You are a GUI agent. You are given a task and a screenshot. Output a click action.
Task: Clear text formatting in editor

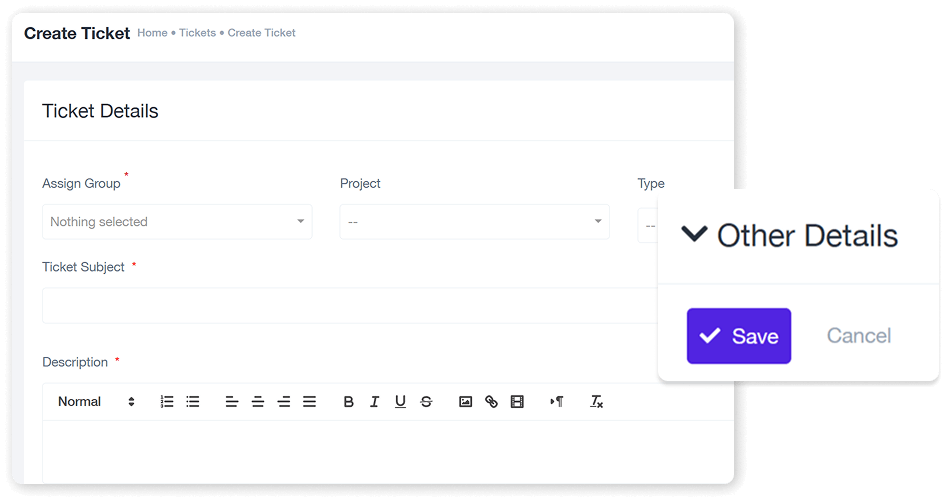click(597, 402)
